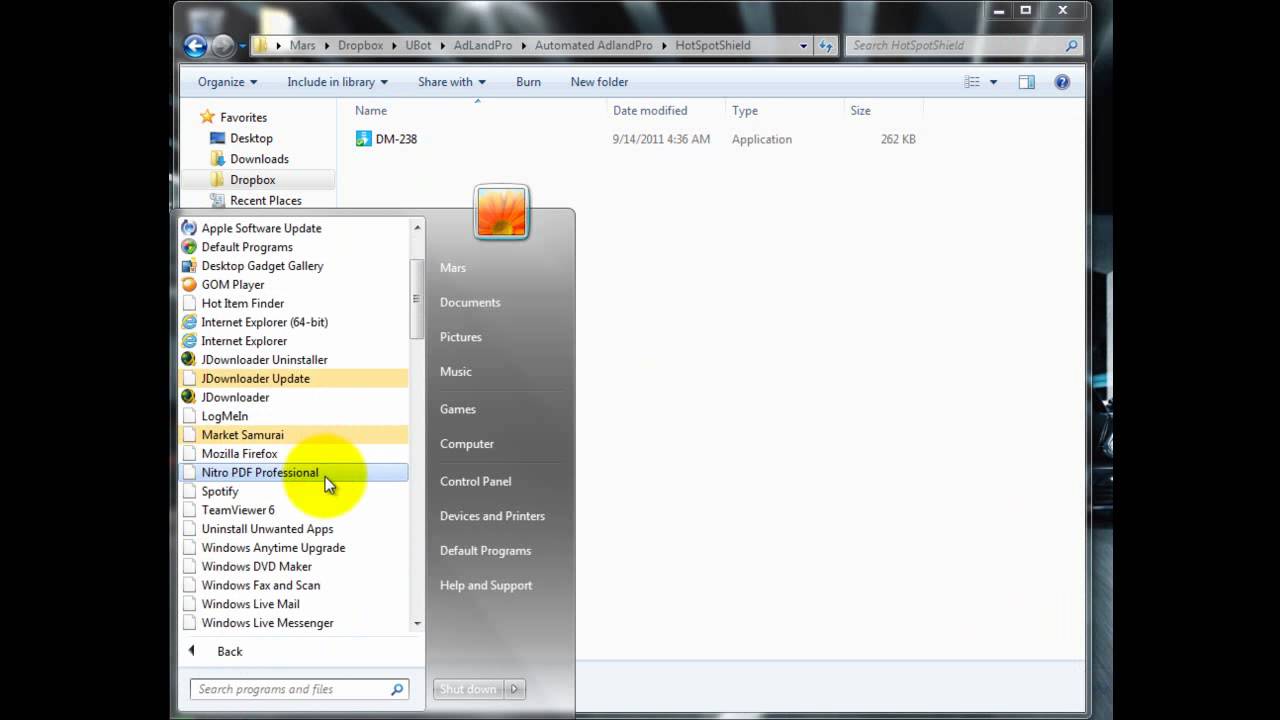Click the Start menu search magnifier icon
This screenshot has height=720, width=1280.
click(397, 689)
